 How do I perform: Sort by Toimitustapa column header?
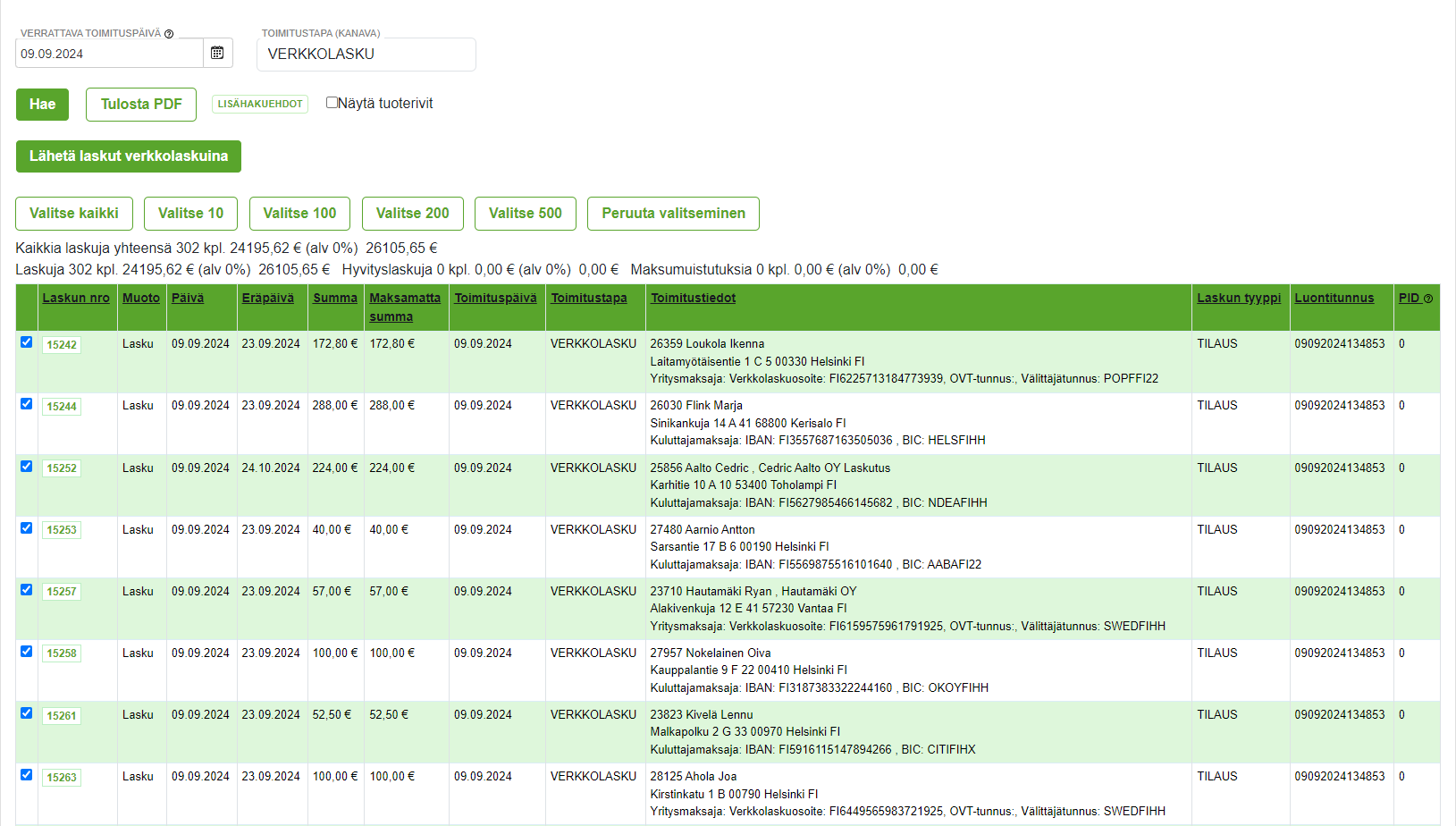click(589, 298)
